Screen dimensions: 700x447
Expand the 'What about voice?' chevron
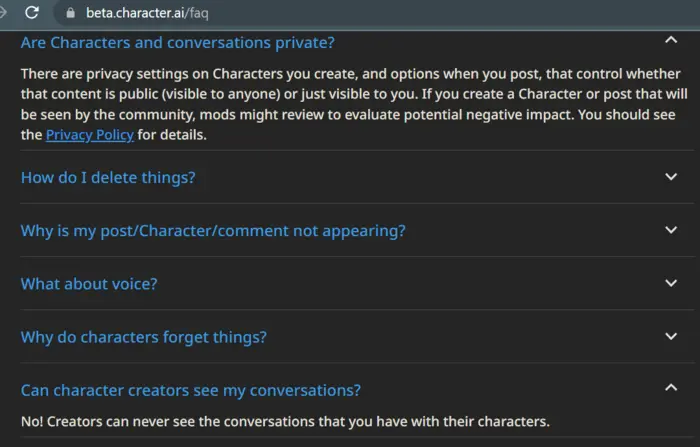point(671,283)
